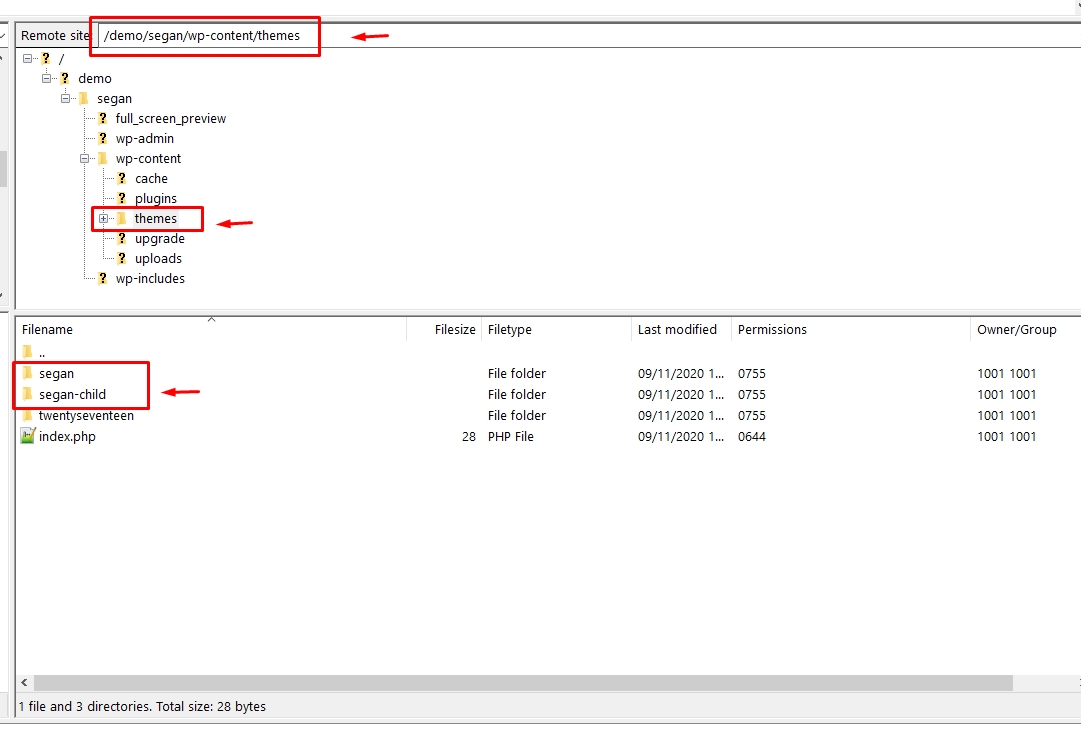
Task: Click the question mark icon next to cache
Action: click(x=121, y=178)
